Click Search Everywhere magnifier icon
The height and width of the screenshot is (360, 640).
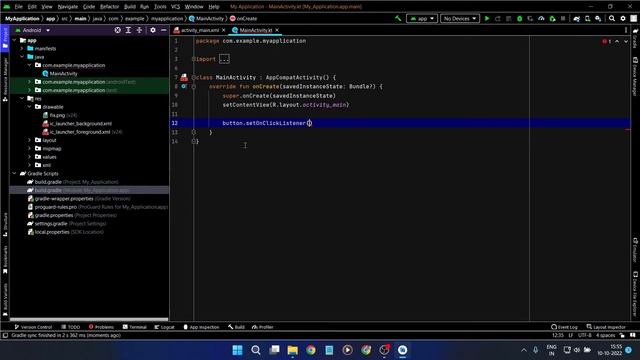tap(612, 18)
